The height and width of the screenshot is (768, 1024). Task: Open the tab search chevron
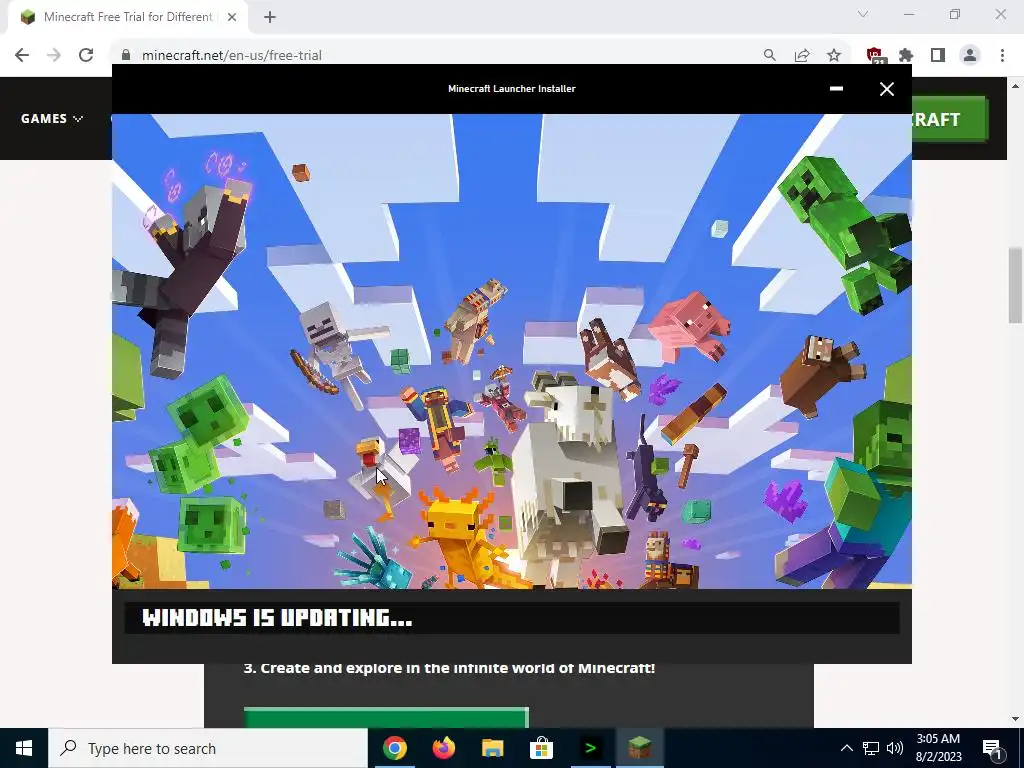863,14
